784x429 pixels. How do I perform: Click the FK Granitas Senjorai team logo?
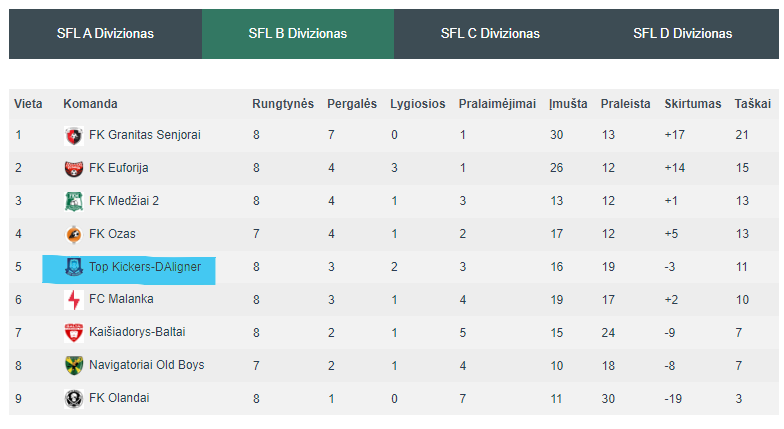(x=74, y=136)
